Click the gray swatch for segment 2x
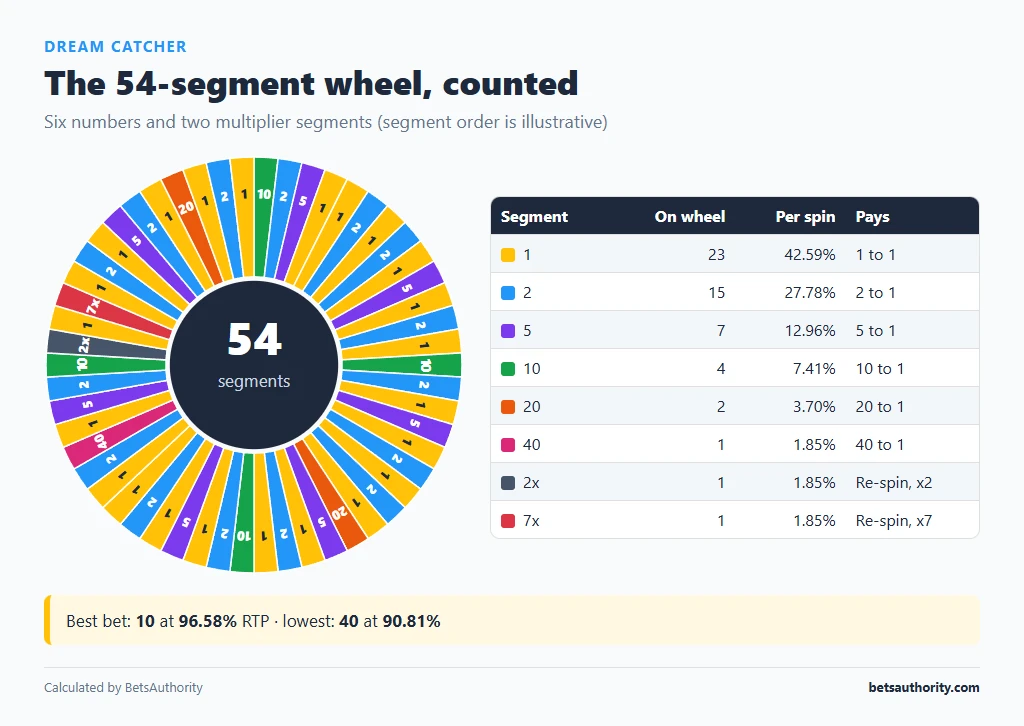The width and height of the screenshot is (1024, 726). (x=507, y=483)
